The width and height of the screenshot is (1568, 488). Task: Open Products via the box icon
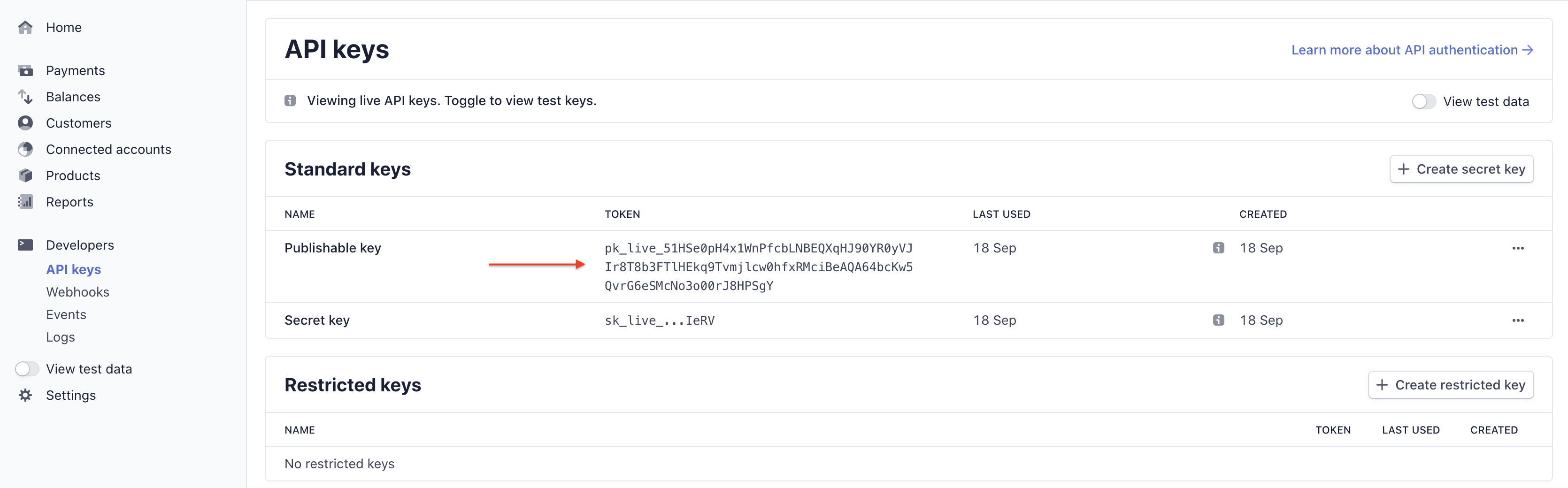[x=25, y=175]
